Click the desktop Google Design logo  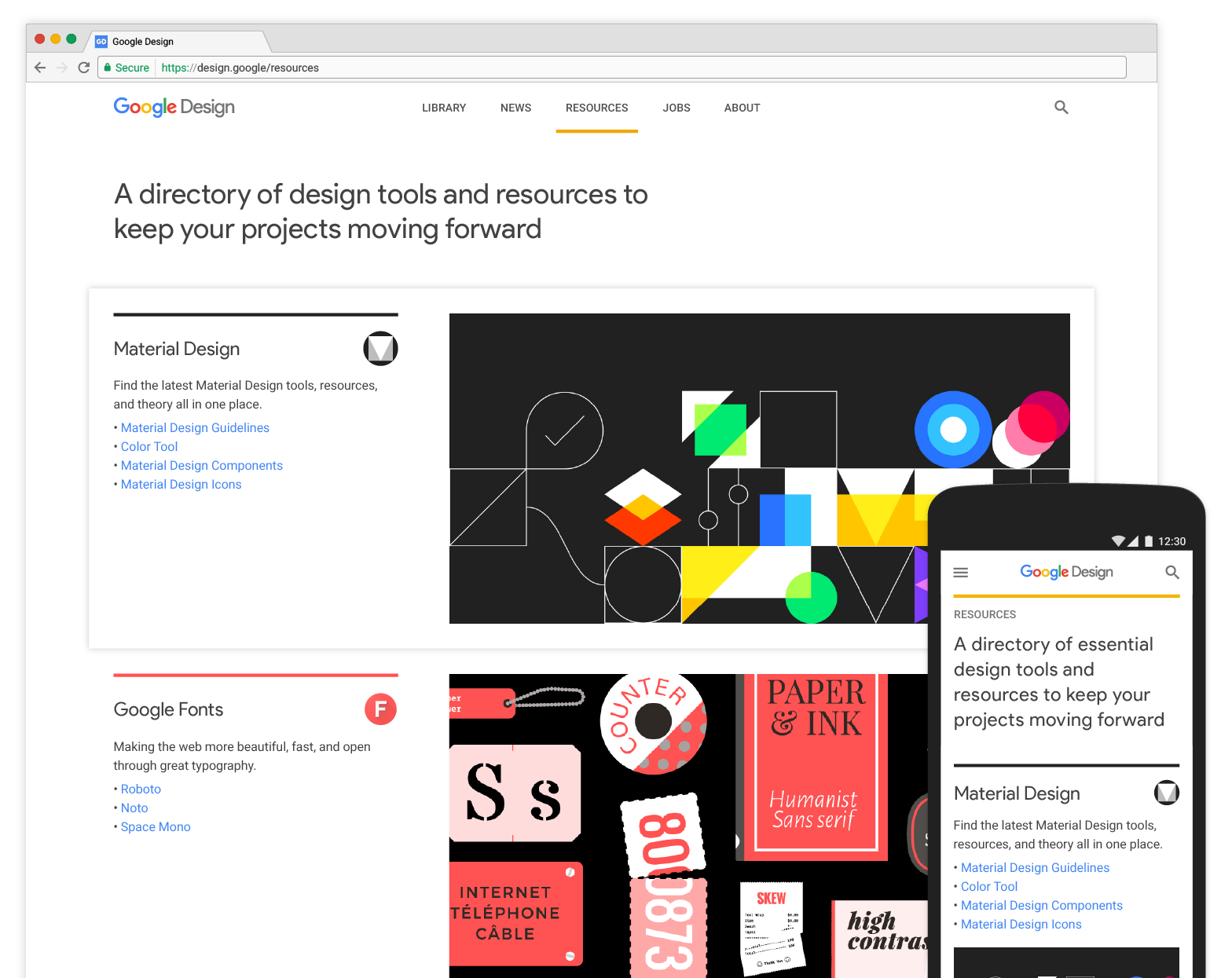[174, 107]
